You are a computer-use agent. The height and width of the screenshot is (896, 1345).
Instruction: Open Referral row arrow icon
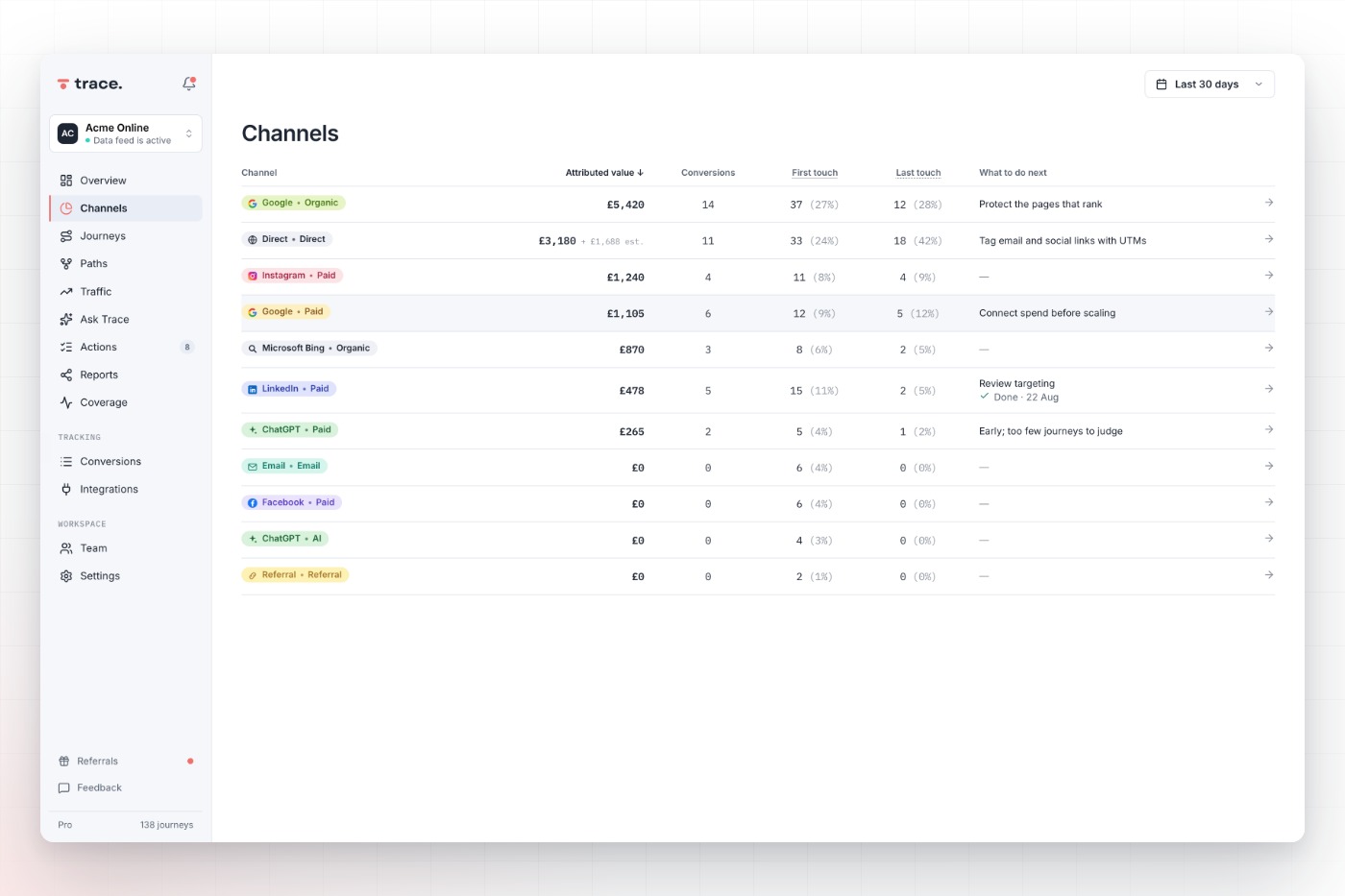pyautogui.click(x=1269, y=575)
